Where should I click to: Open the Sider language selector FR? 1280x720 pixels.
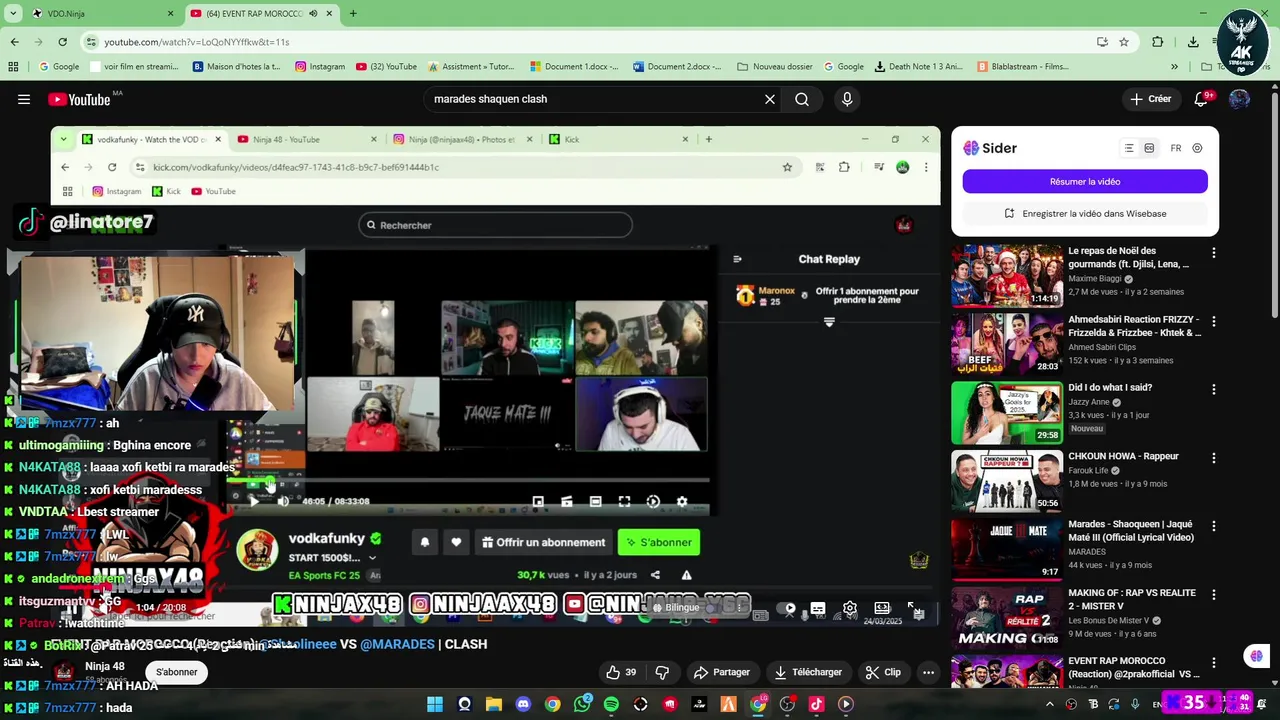pyautogui.click(x=1176, y=148)
